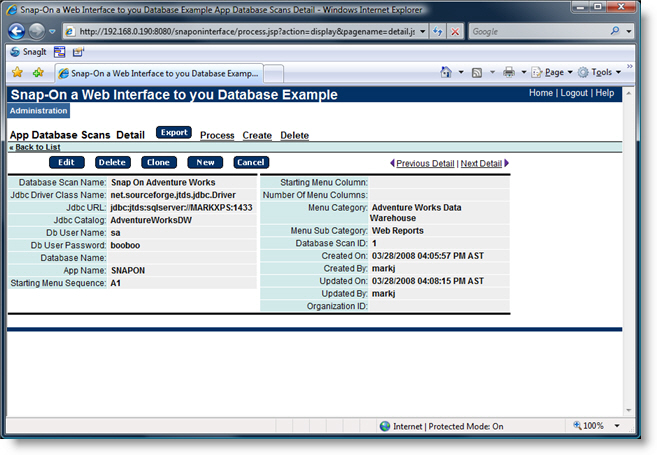Expand the Feeds dropdown arrow
This screenshot has width=657, height=455.
(492, 72)
